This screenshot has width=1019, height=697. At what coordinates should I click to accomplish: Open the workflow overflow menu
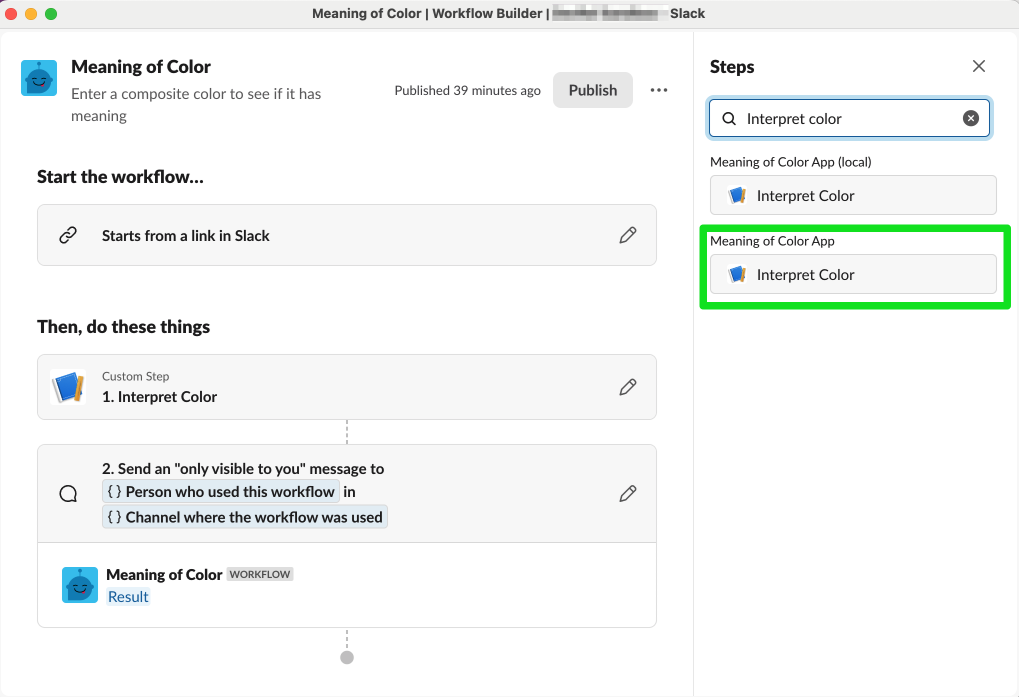(x=658, y=89)
